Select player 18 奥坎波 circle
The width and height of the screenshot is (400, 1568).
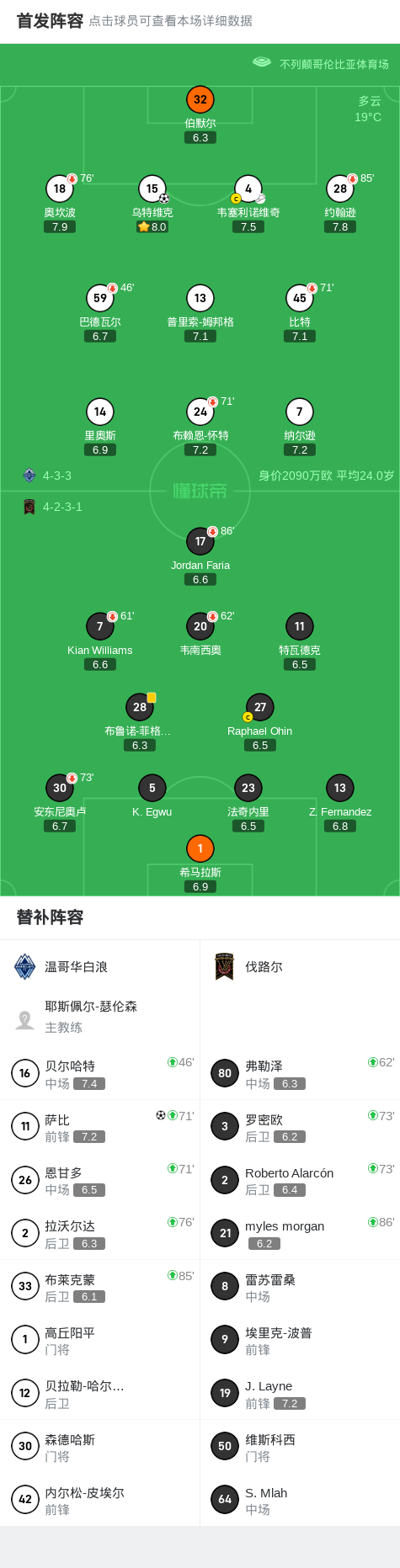pyautogui.click(x=60, y=189)
